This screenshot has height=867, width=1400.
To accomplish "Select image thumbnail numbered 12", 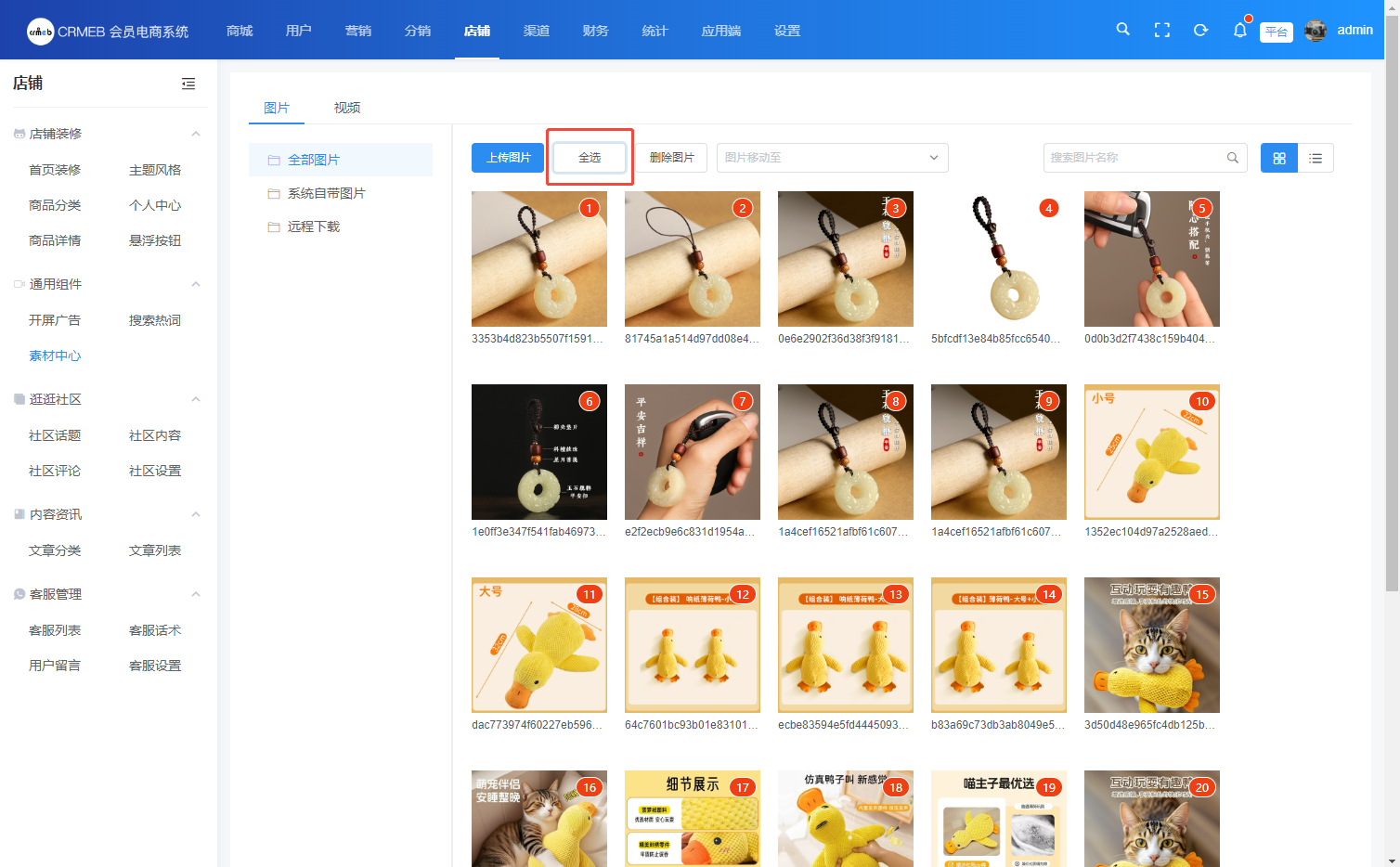I will [x=693, y=645].
